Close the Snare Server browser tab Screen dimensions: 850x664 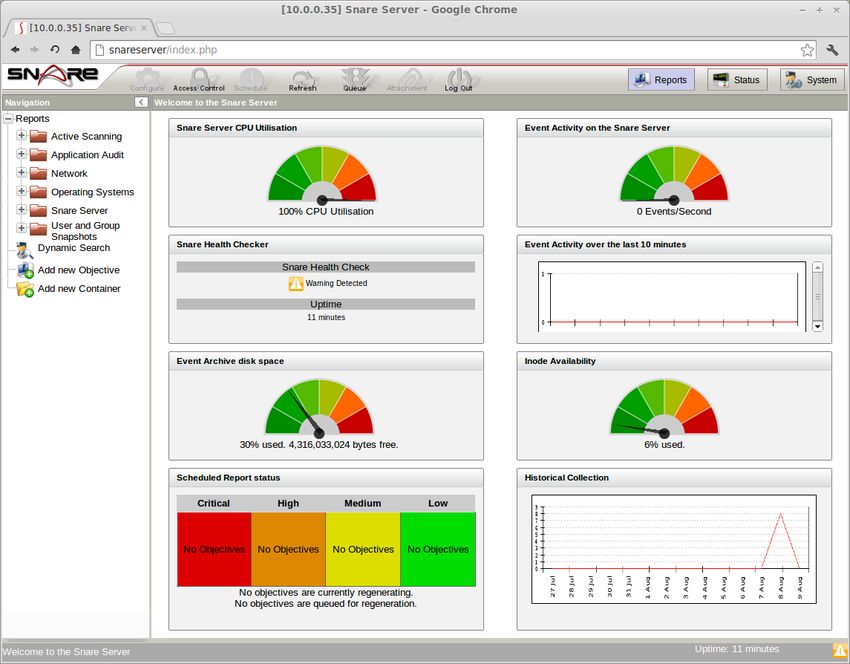coord(144,28)
